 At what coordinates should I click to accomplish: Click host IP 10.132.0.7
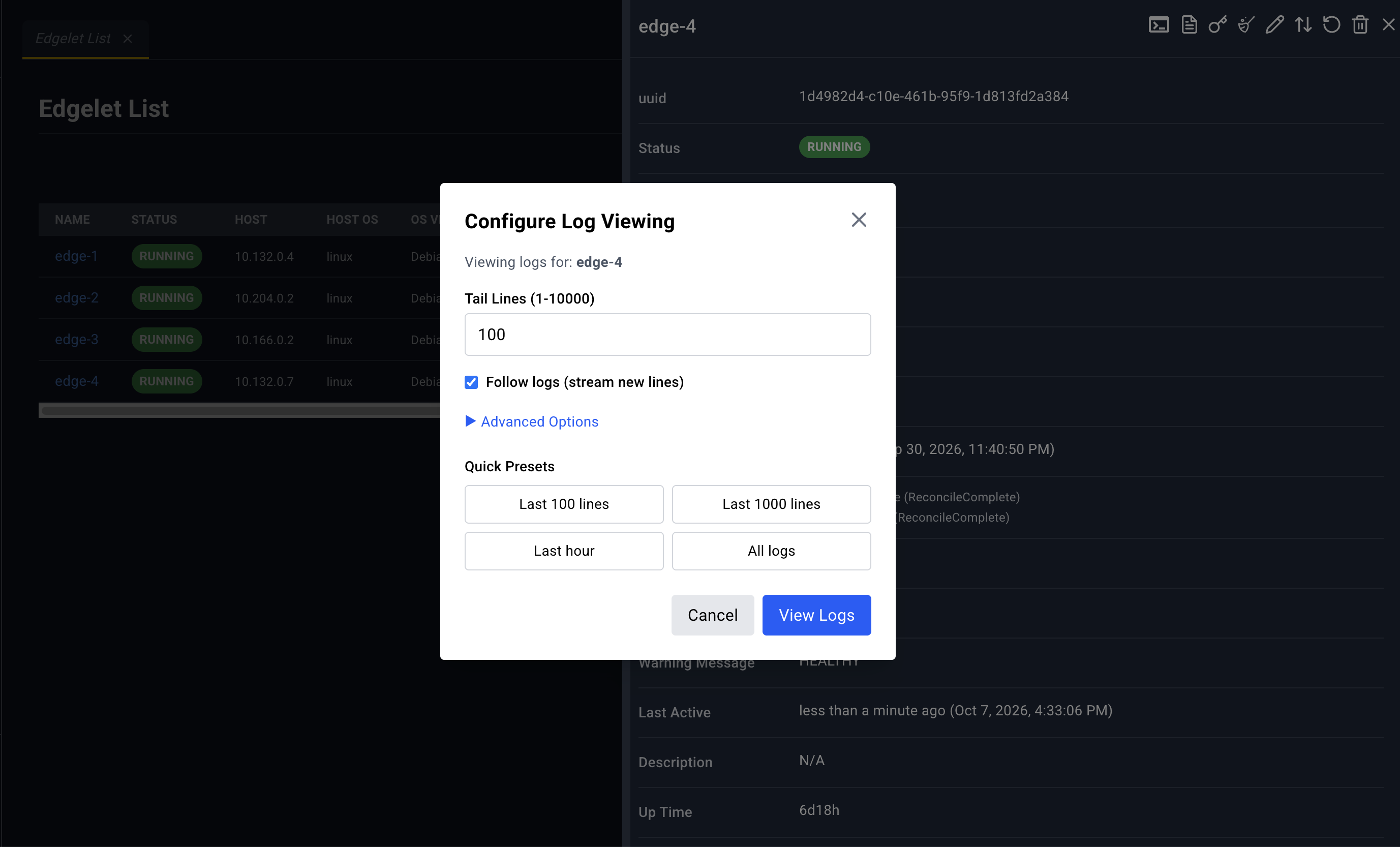(x=264, y=382)
